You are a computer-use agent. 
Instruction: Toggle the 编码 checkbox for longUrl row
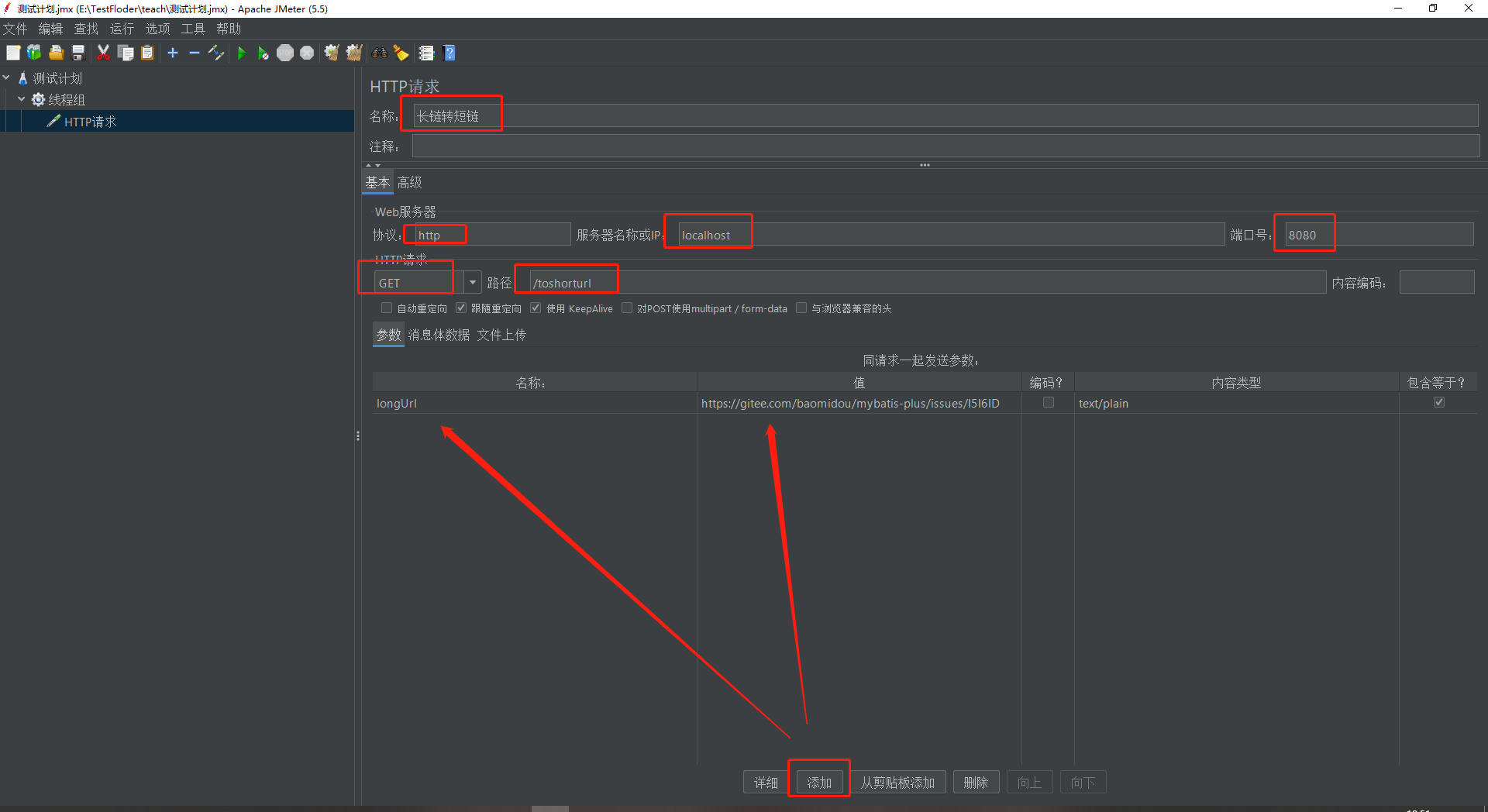[1048, 403]
